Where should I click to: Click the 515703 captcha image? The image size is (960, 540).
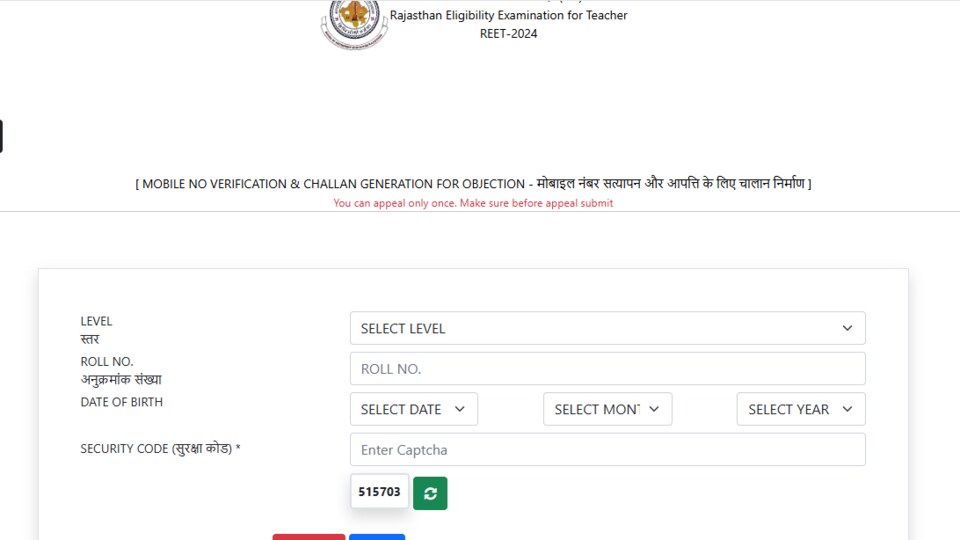(x=380, y=492)
